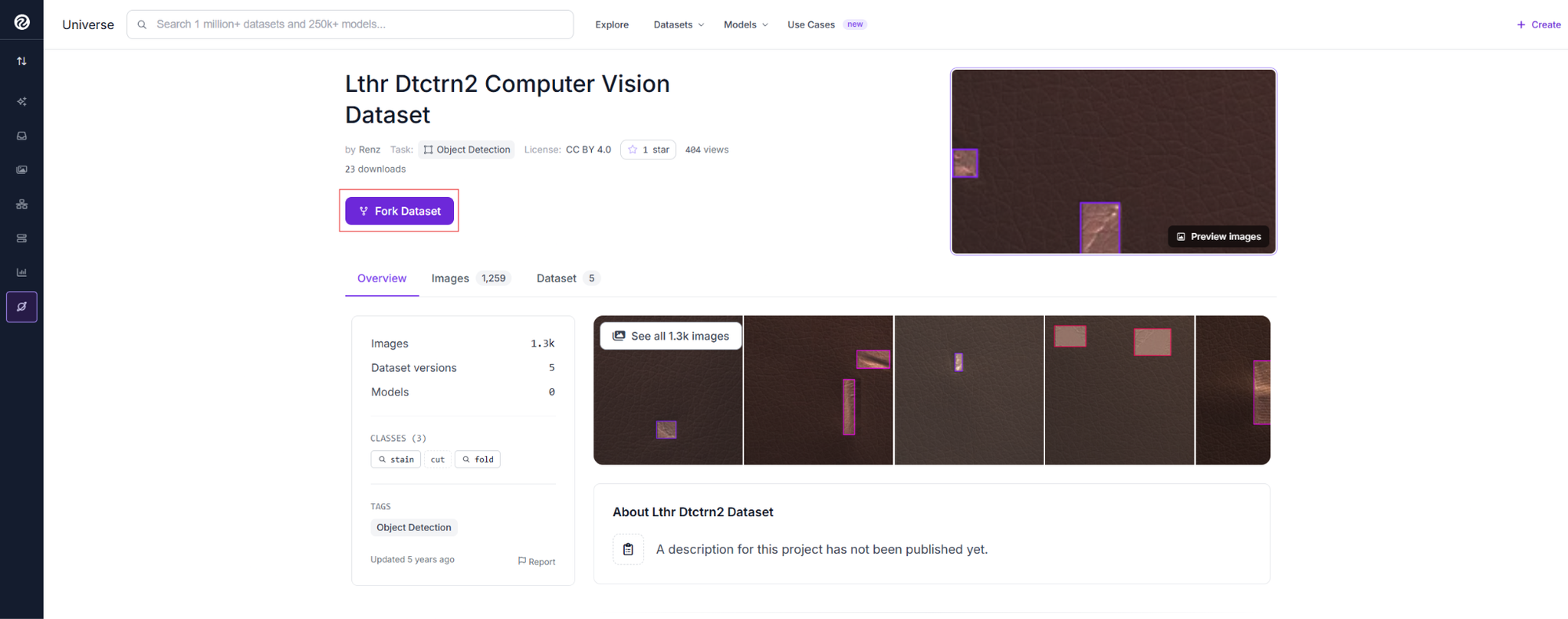The image size is (1568, 619).
Task: Filter by the fold class chip
Action: 477,460
